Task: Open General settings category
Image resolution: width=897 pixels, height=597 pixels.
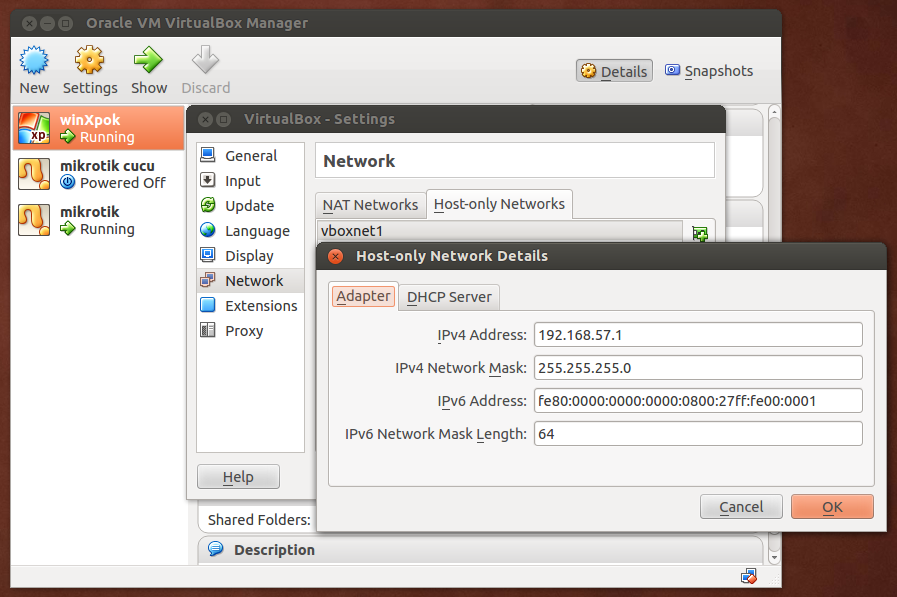Action: 251,156
